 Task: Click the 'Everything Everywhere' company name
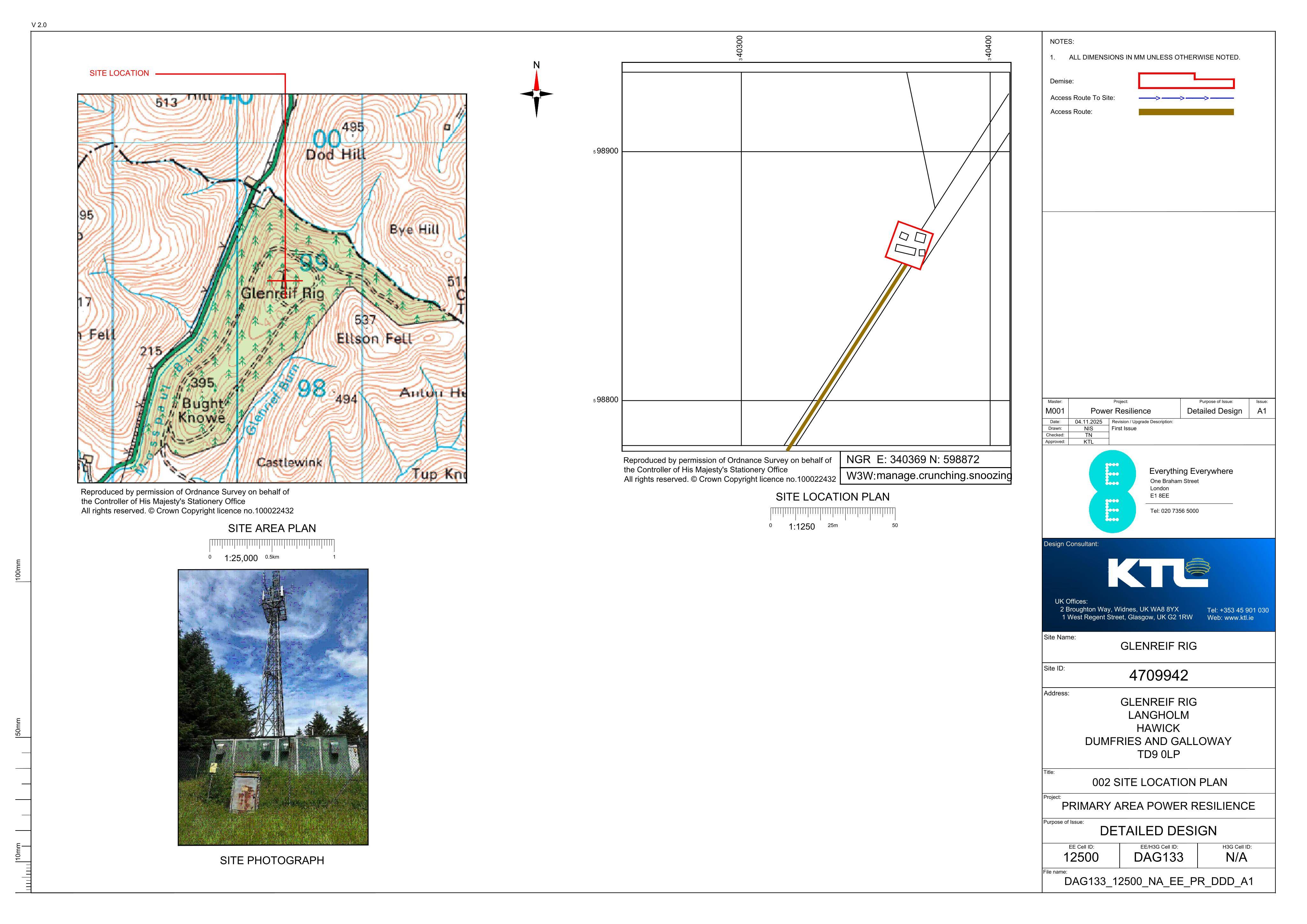pos(1191,471)
